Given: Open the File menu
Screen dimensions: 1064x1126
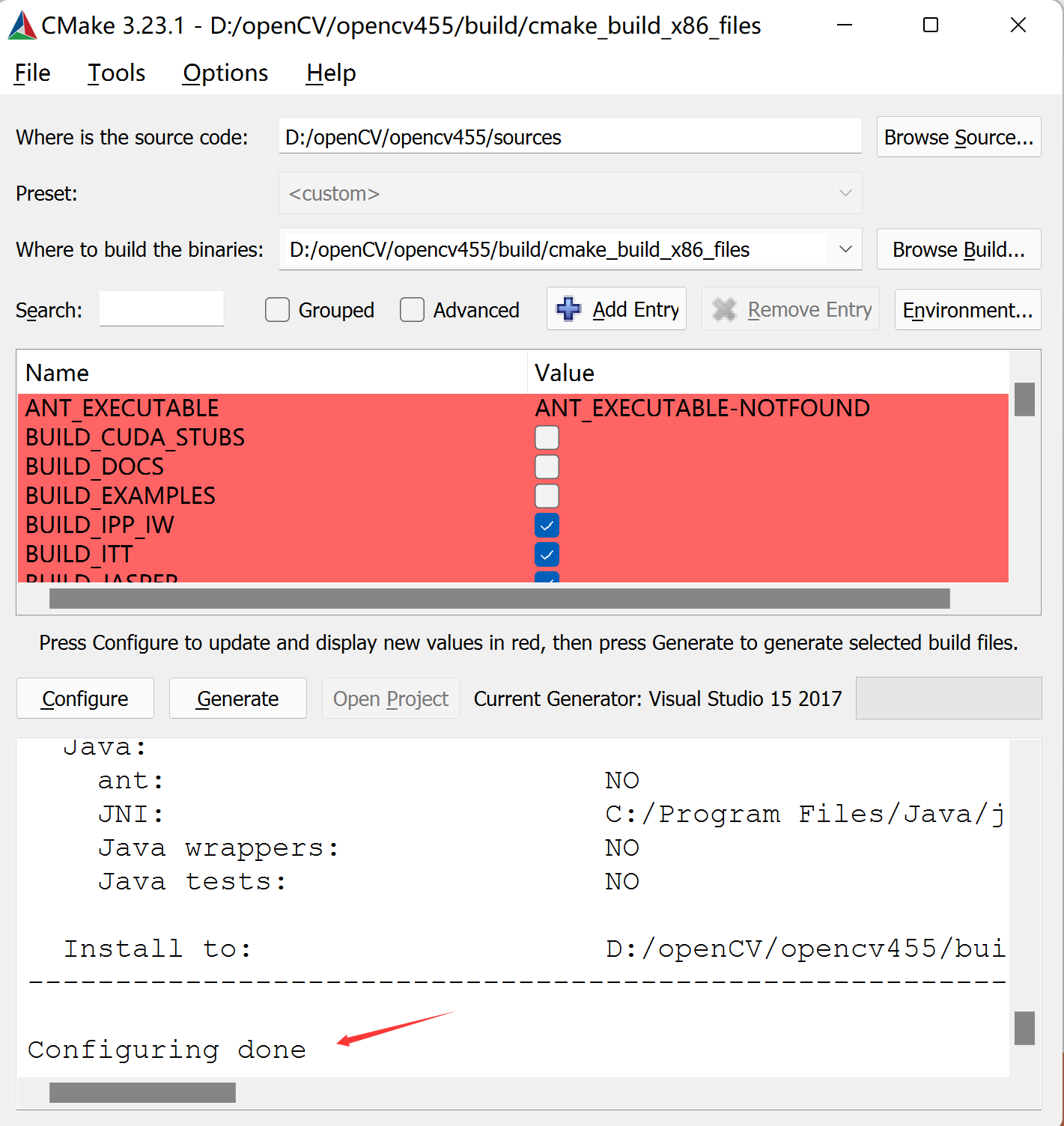Looking at the screenshot, I should click(x=32, y=73).
